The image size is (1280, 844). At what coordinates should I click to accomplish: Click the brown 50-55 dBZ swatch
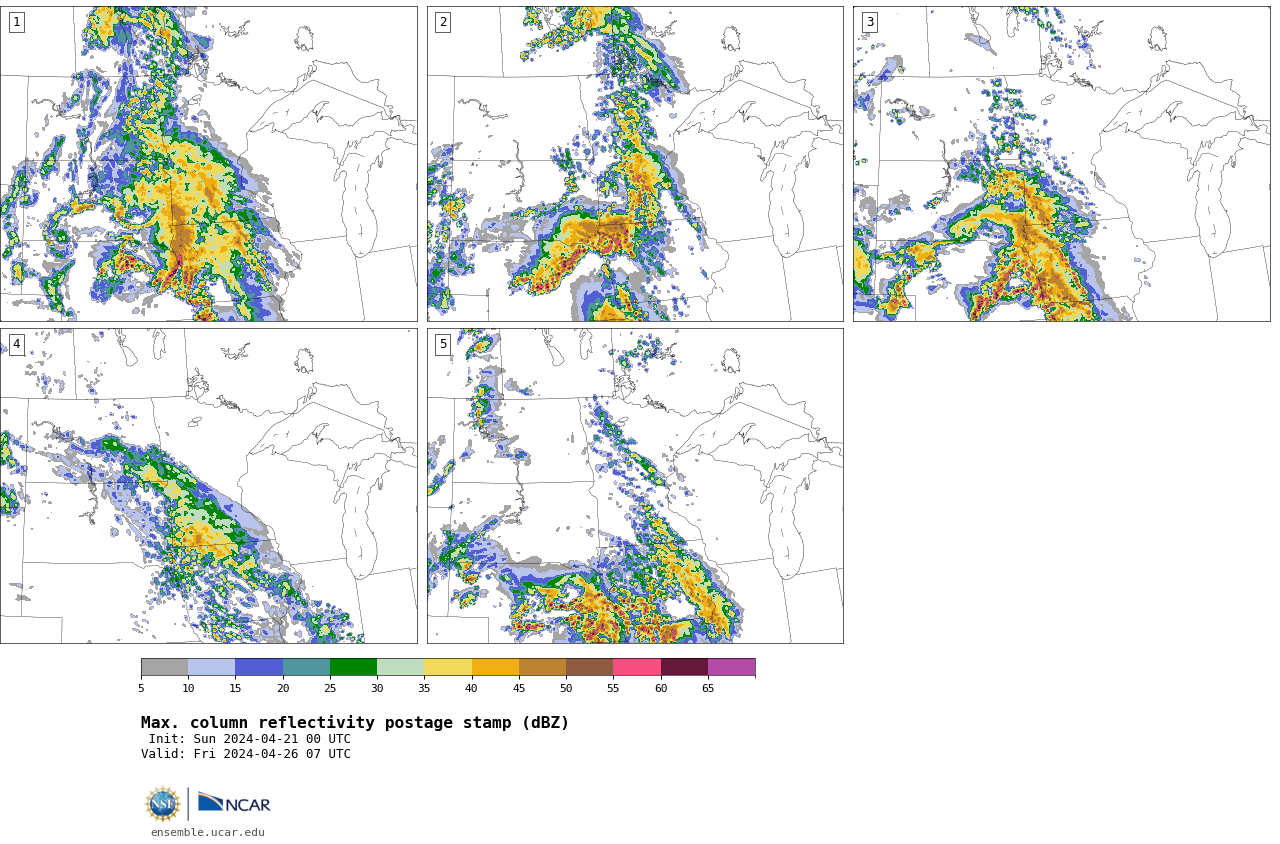[590, 667]
